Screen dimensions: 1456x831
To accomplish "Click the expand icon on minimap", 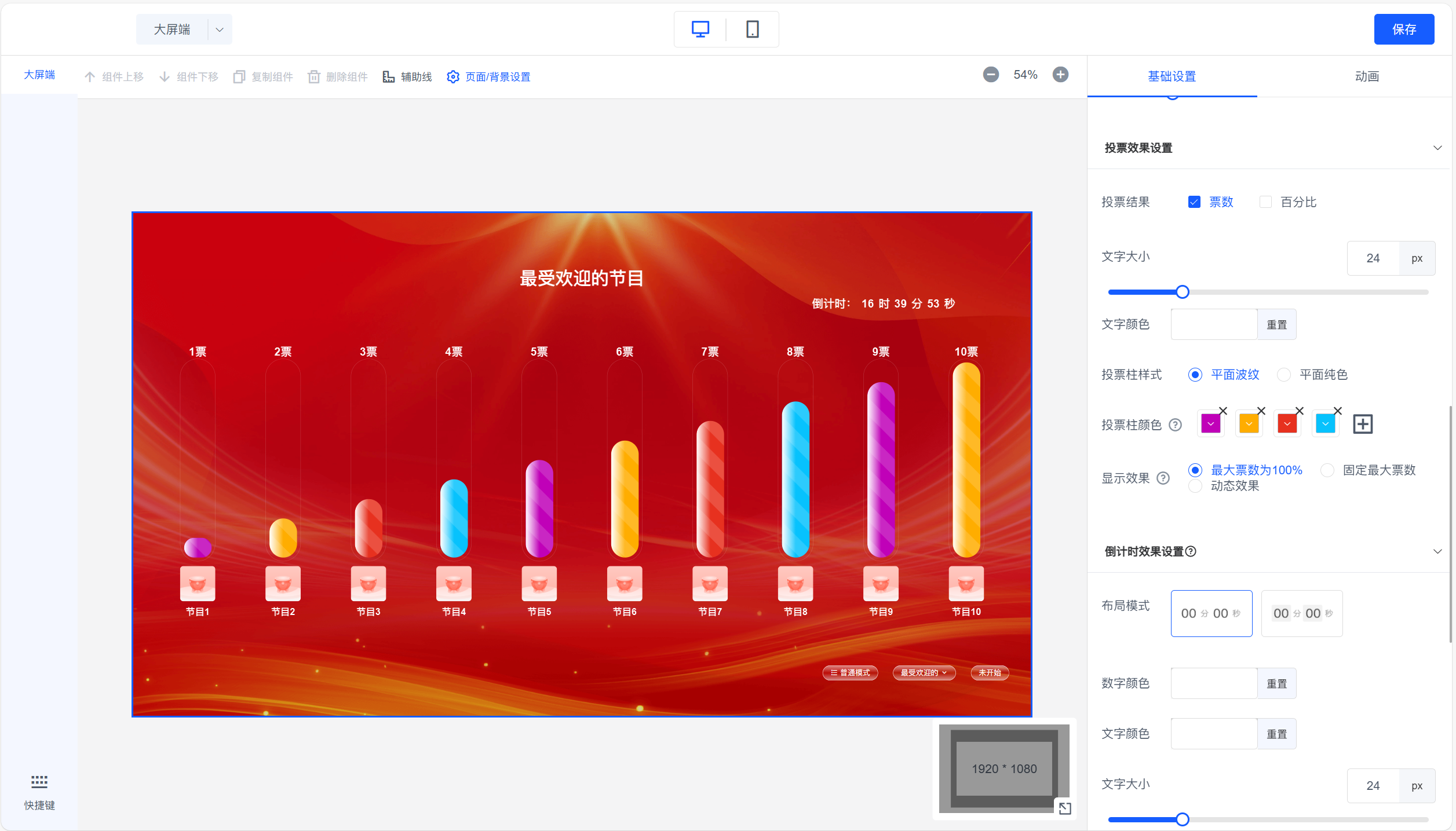I will tap(1064, 808).
